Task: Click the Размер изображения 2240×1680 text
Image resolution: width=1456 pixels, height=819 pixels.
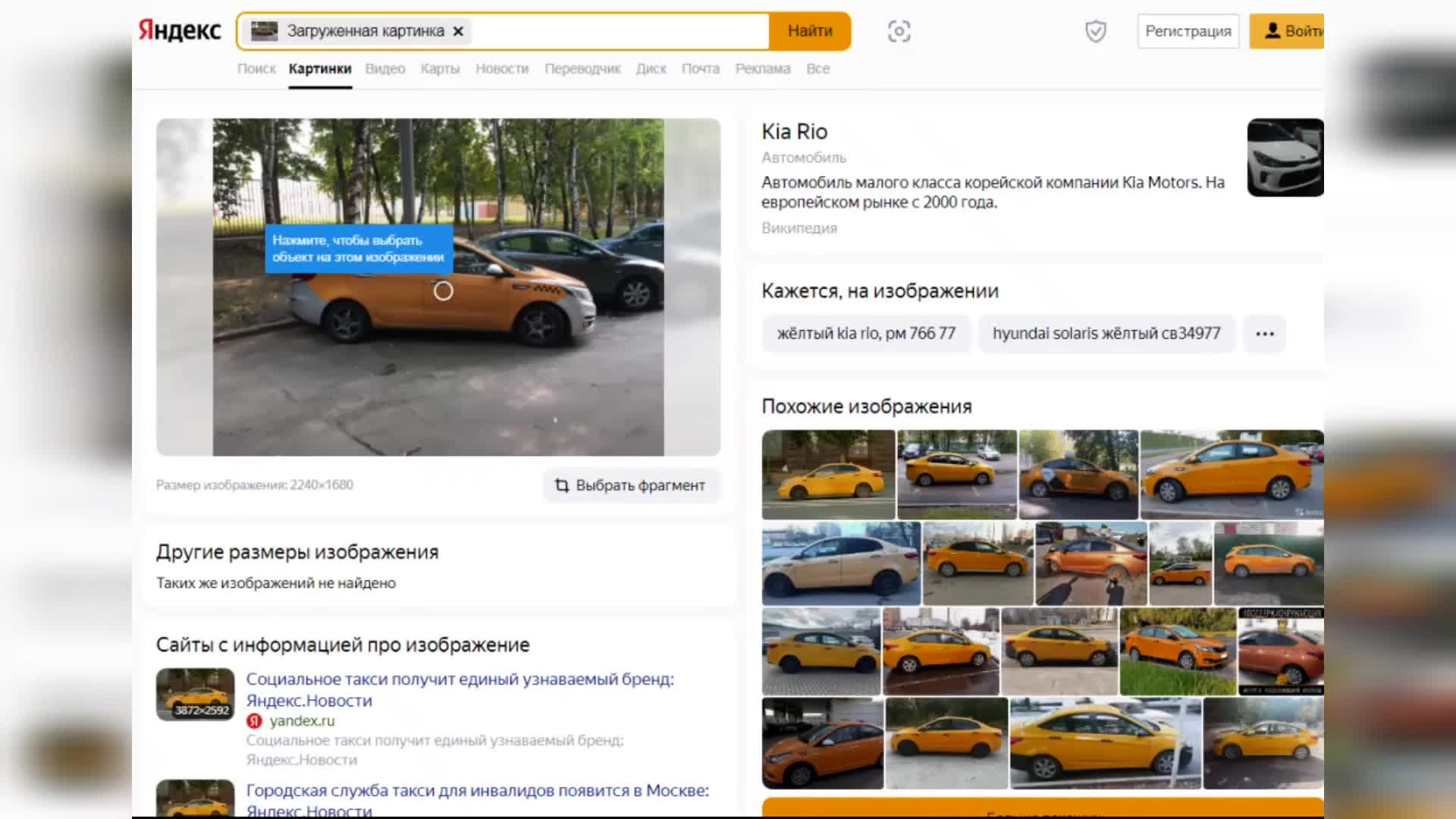Action: pos(255,485)
